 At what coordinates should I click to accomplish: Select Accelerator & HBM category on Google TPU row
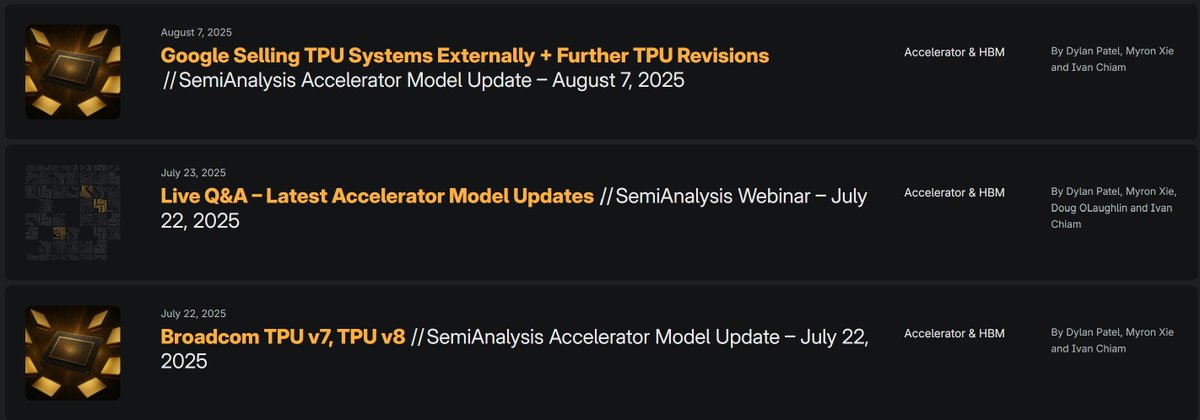pyautogui.click(x=954, y=51)
